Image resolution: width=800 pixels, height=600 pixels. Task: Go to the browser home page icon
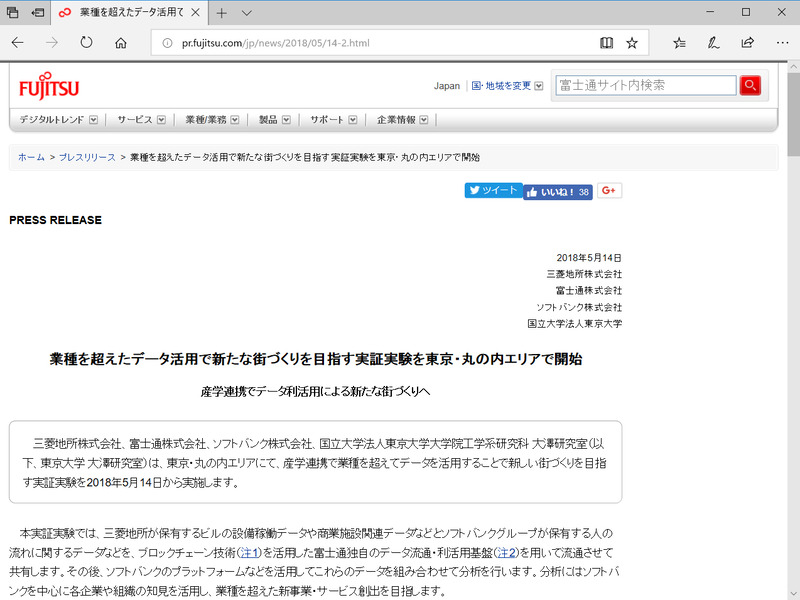click(120, 43)
